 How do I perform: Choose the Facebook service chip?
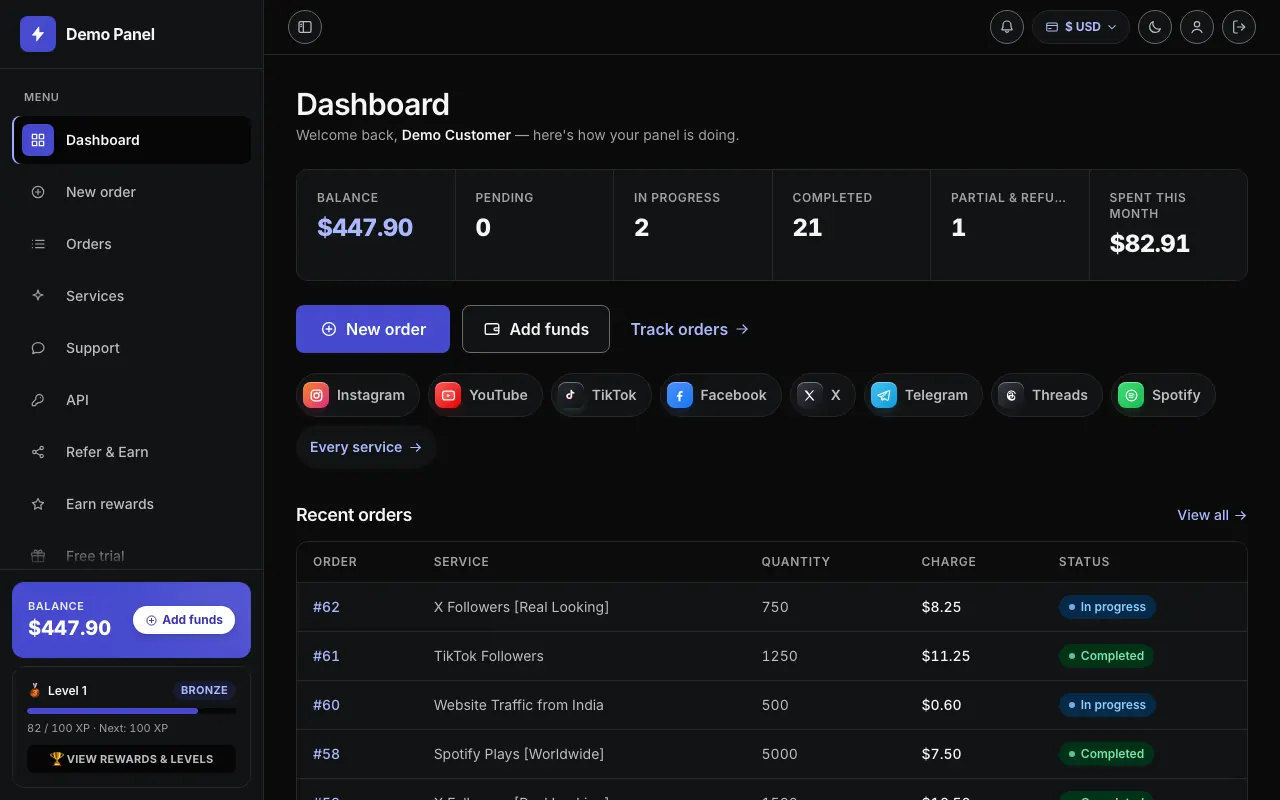721,395
